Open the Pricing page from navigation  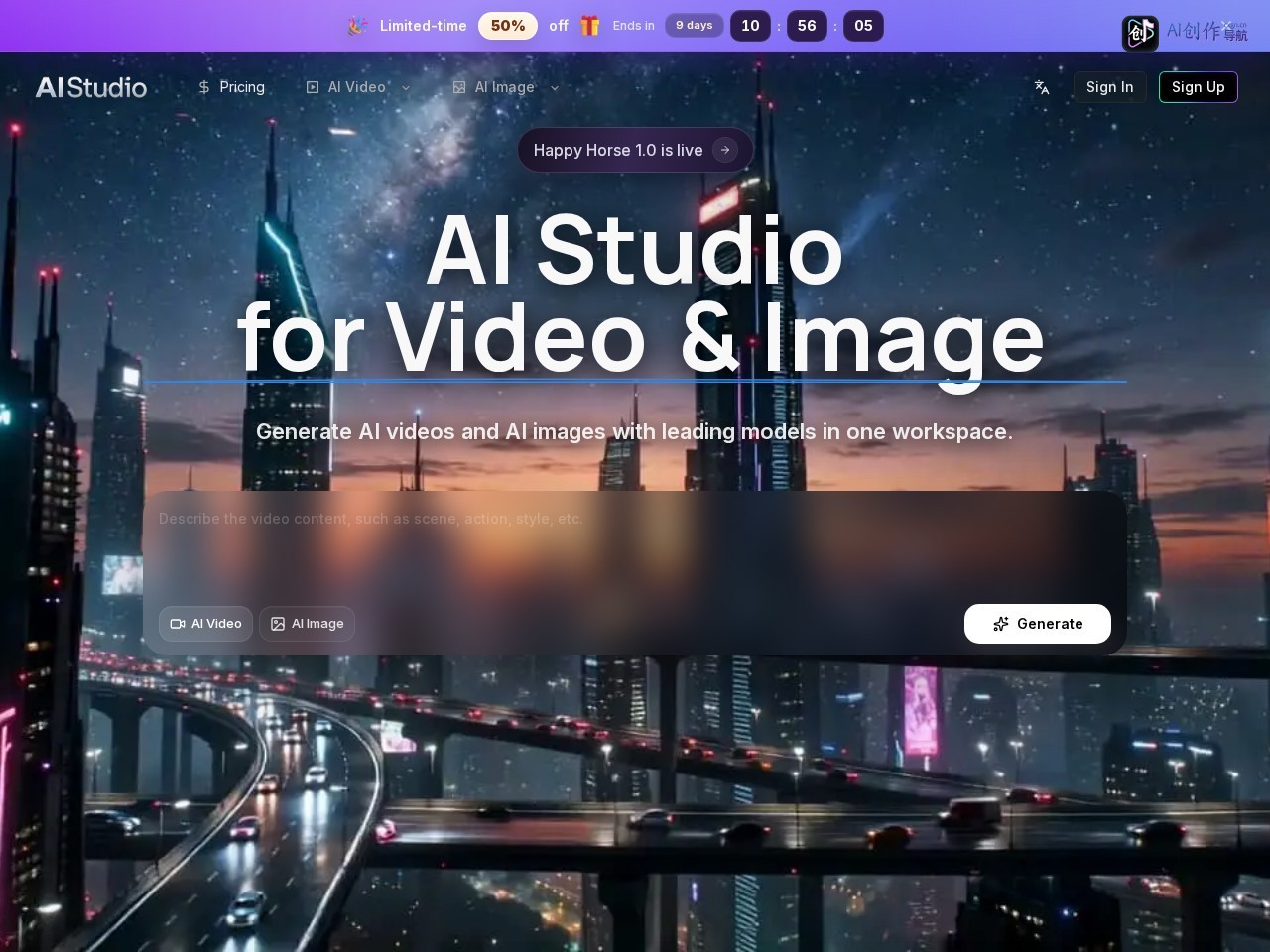pyautogui.click(x=231, y=87)
